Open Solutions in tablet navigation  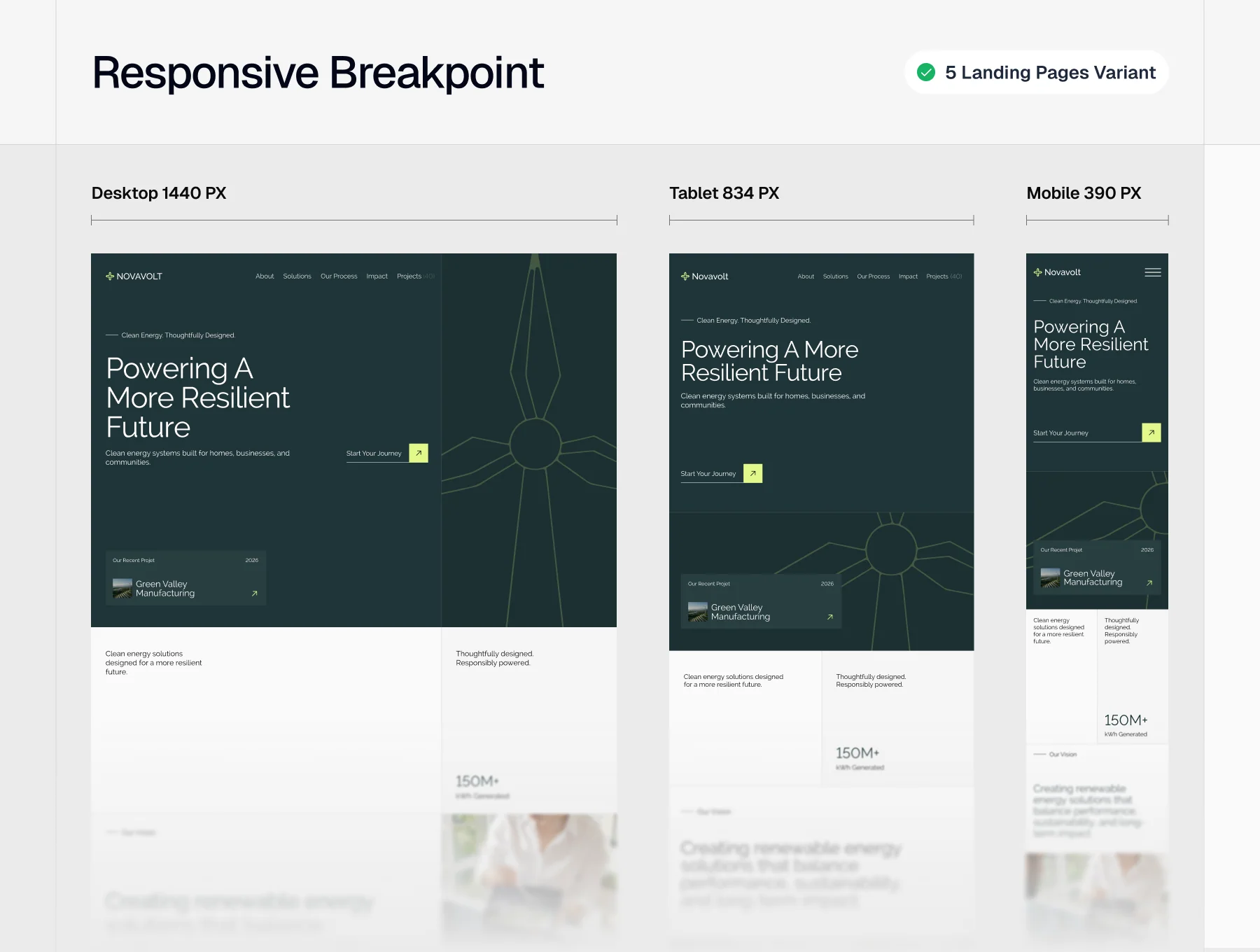tap(835, 276)
